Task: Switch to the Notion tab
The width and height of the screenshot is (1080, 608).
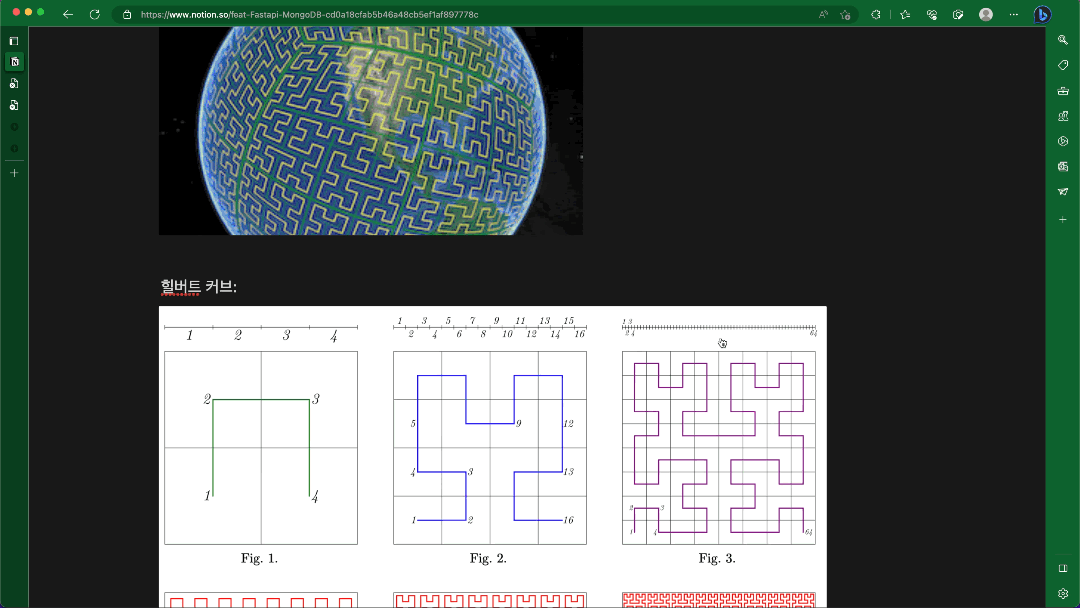Action: click(x=14, y=62)
